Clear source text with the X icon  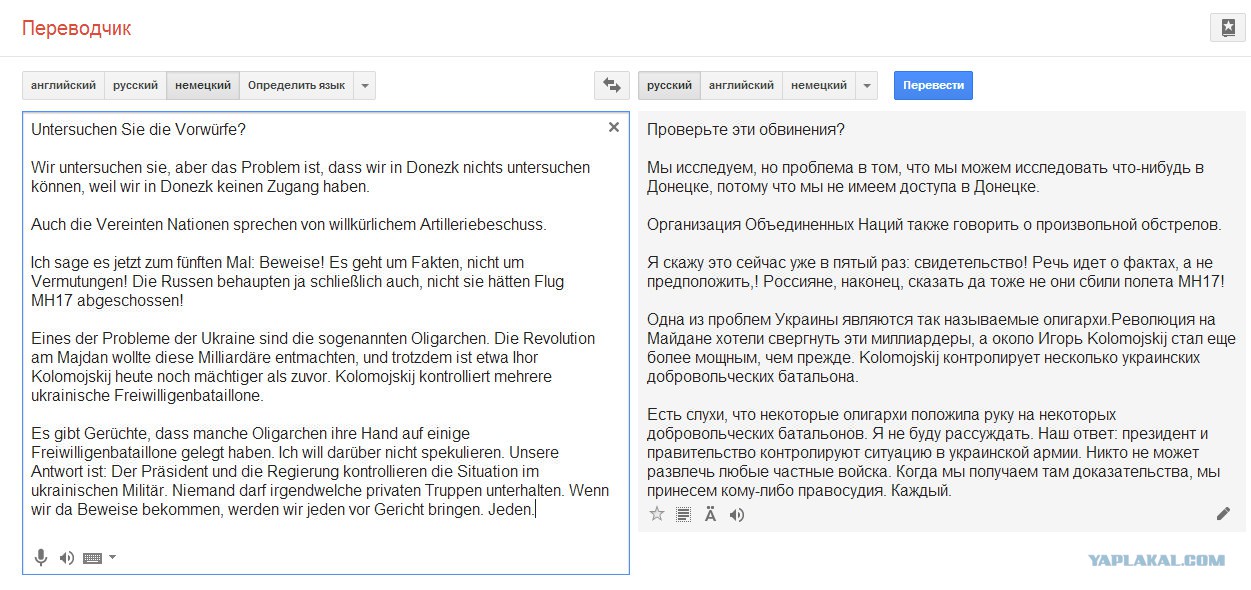pos(614,127)
